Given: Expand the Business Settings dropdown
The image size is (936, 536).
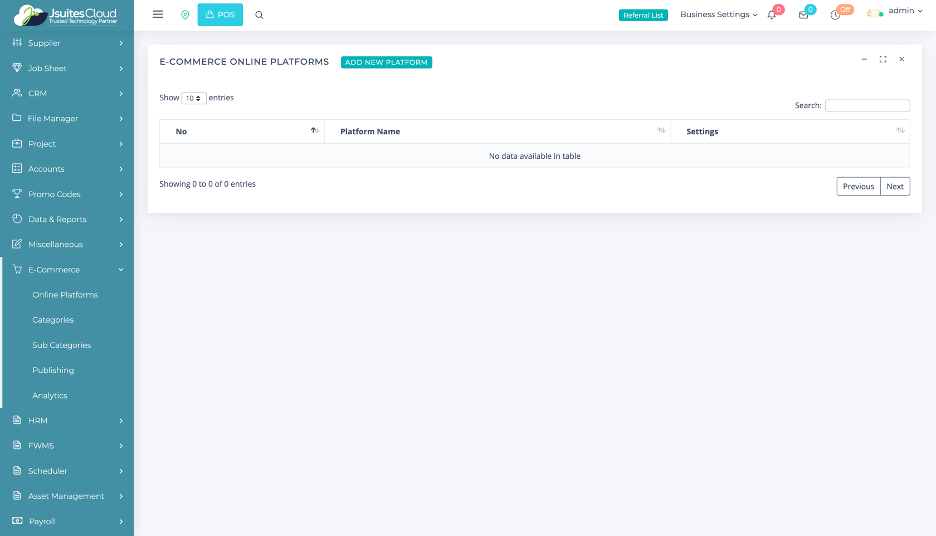Looking at the screenshot, I should pyautogui.click(x=718, y=15).
